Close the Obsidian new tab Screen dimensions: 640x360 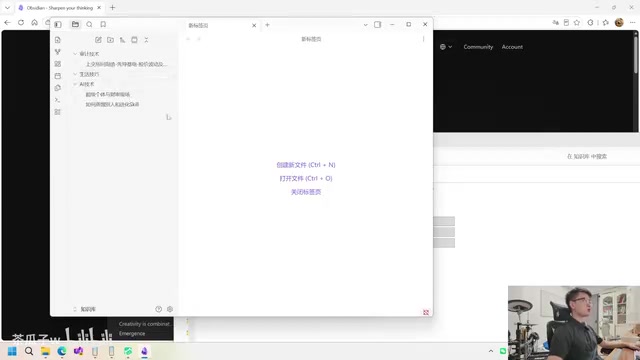click(x=254, y=25)
